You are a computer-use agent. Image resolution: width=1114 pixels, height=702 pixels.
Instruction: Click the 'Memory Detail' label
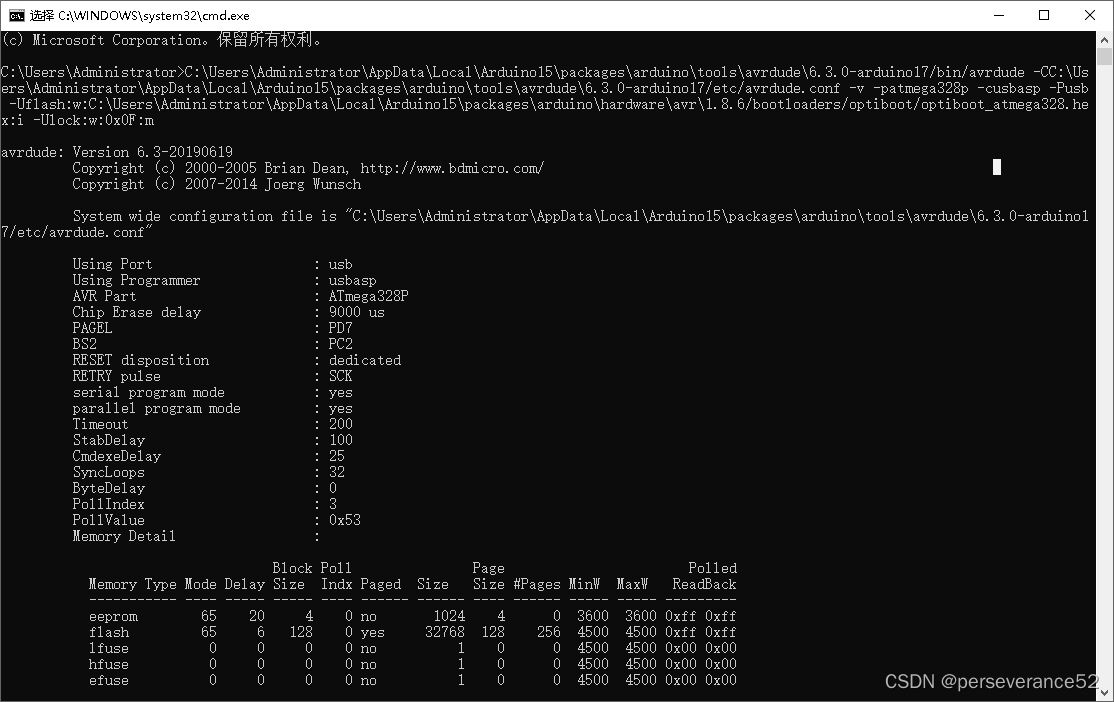tap(124, 536)
